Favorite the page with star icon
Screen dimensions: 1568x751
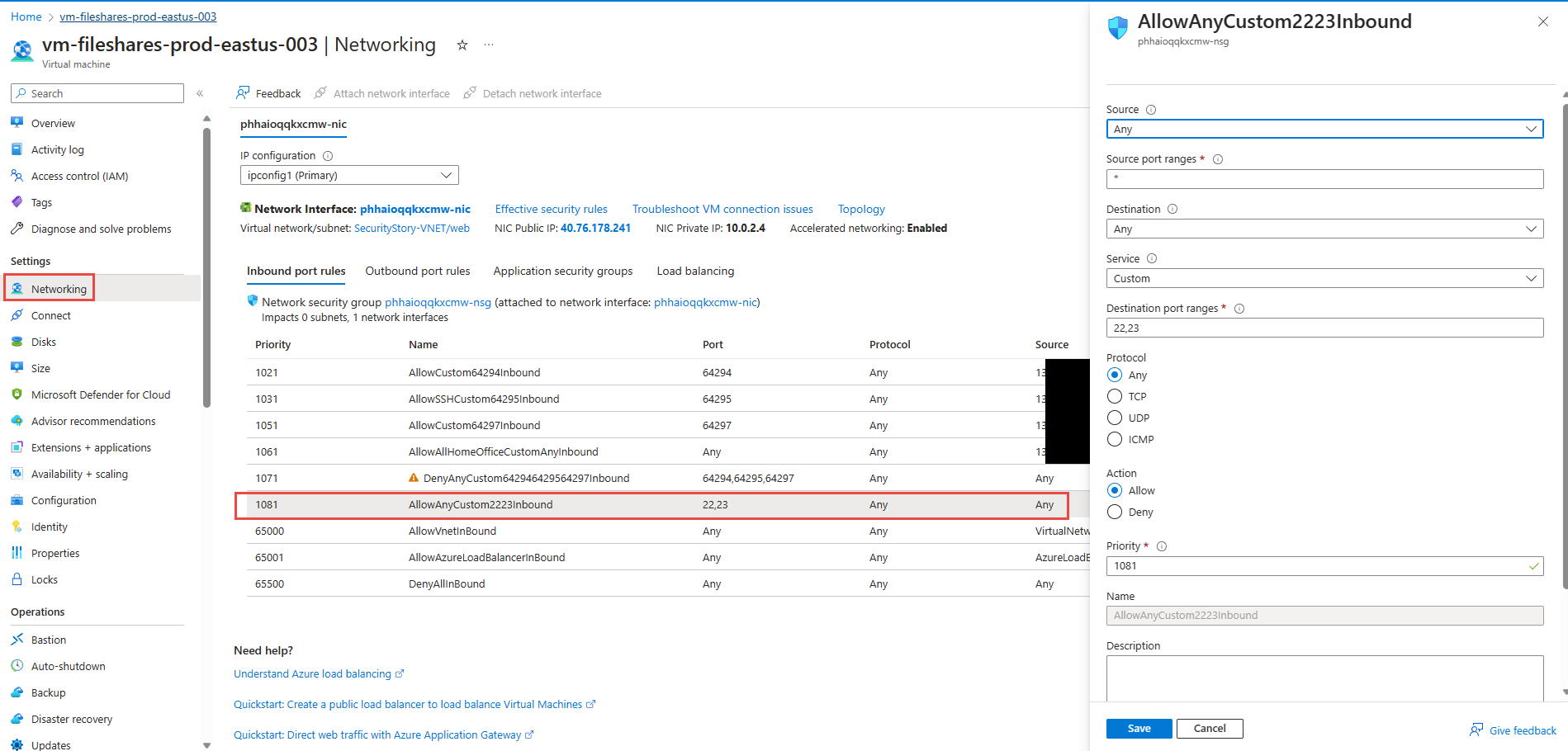pos(462,45)
